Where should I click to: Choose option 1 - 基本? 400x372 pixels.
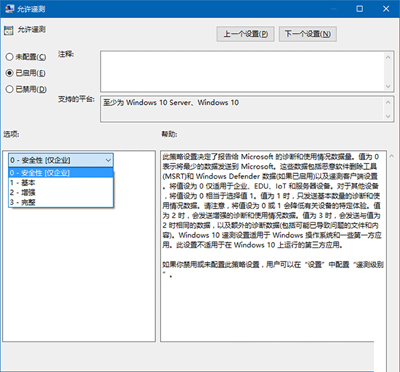click(61, 183)
